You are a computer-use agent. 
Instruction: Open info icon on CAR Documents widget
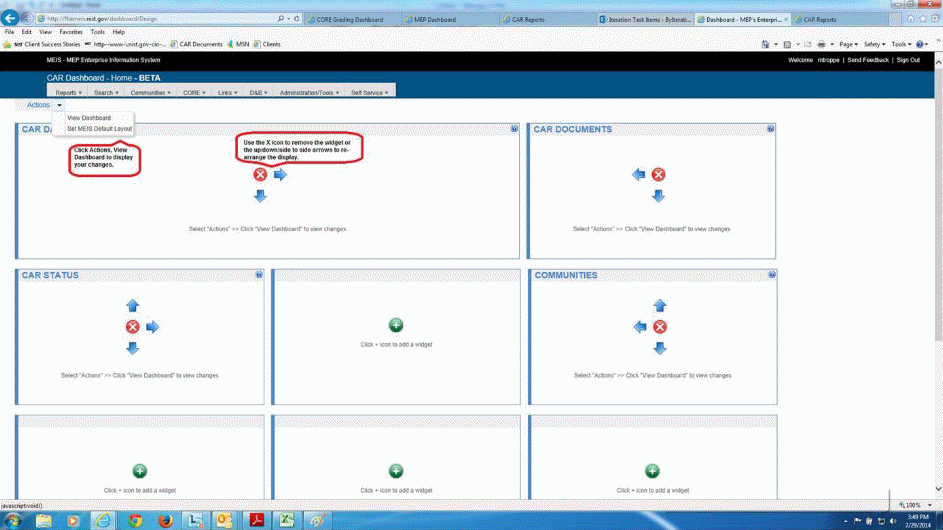[x=770, y=129]
